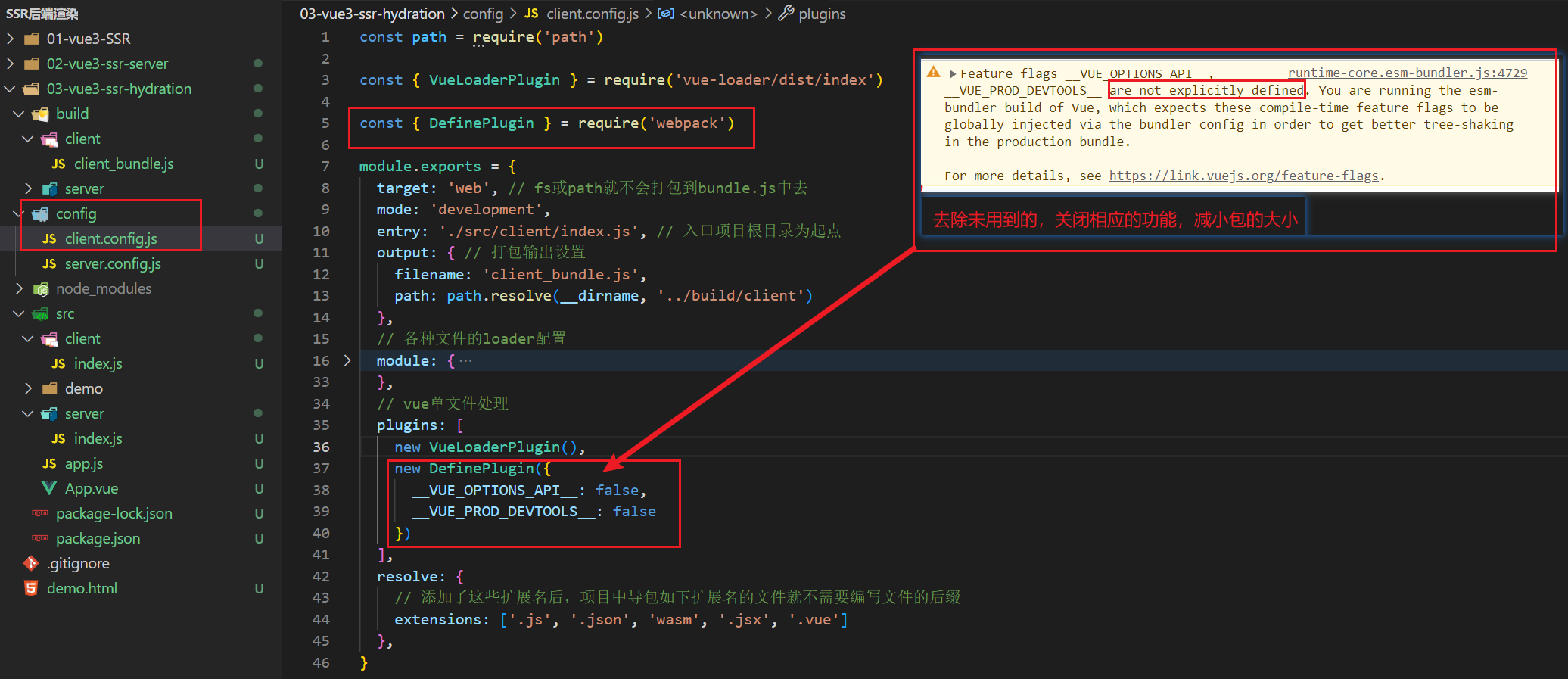1568x679 pixels.
Task: Click the JS icon beside client_bundle.js
Action: click(58, 164)
